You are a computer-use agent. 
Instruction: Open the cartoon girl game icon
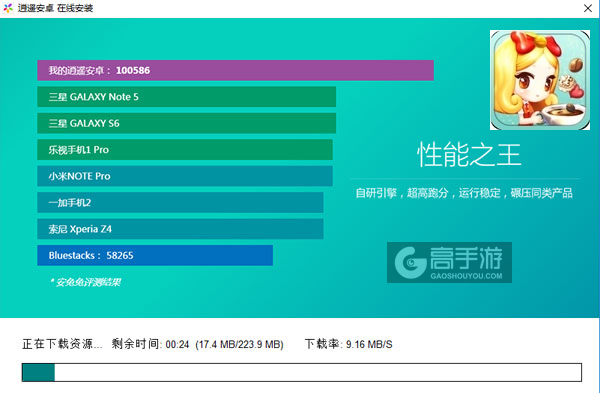tap(540, 80)
